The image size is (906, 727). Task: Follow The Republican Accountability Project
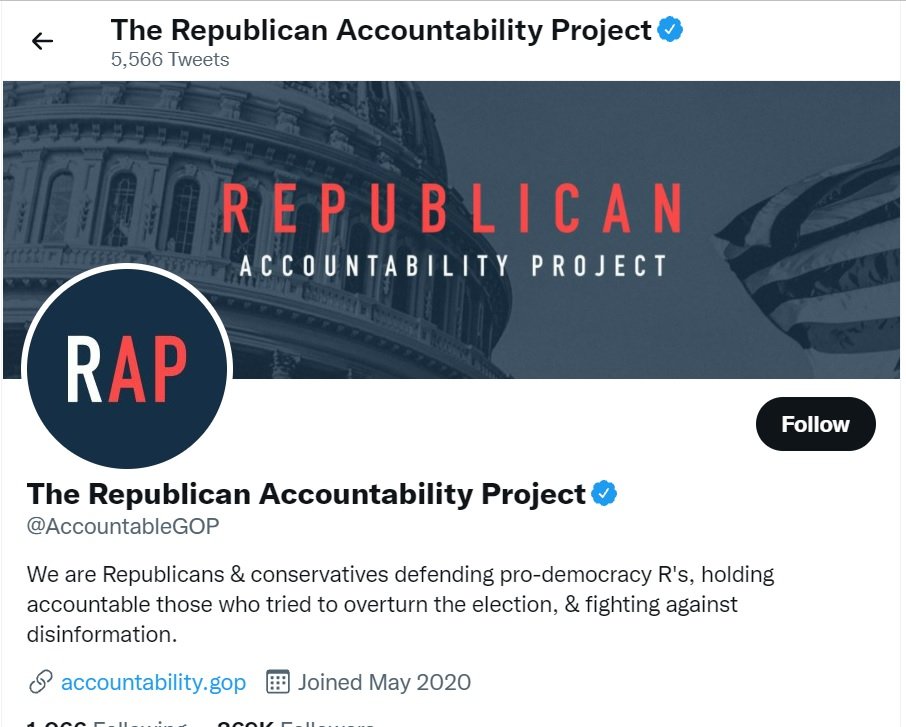pyautogui.click(x=815, y=424)
